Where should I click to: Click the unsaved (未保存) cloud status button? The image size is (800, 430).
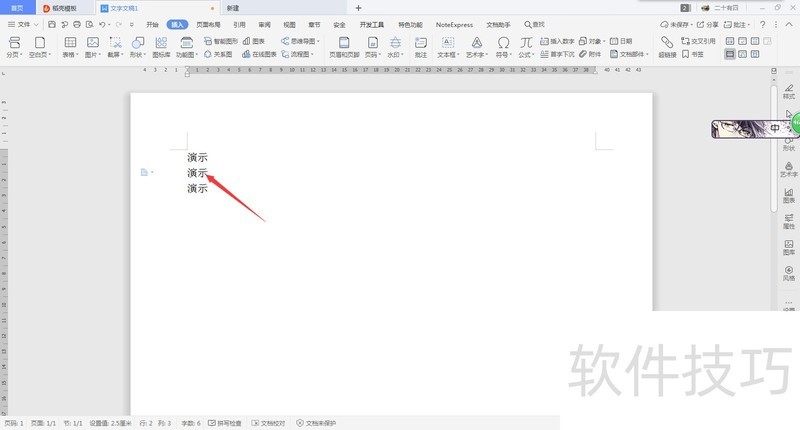[677, 24]
